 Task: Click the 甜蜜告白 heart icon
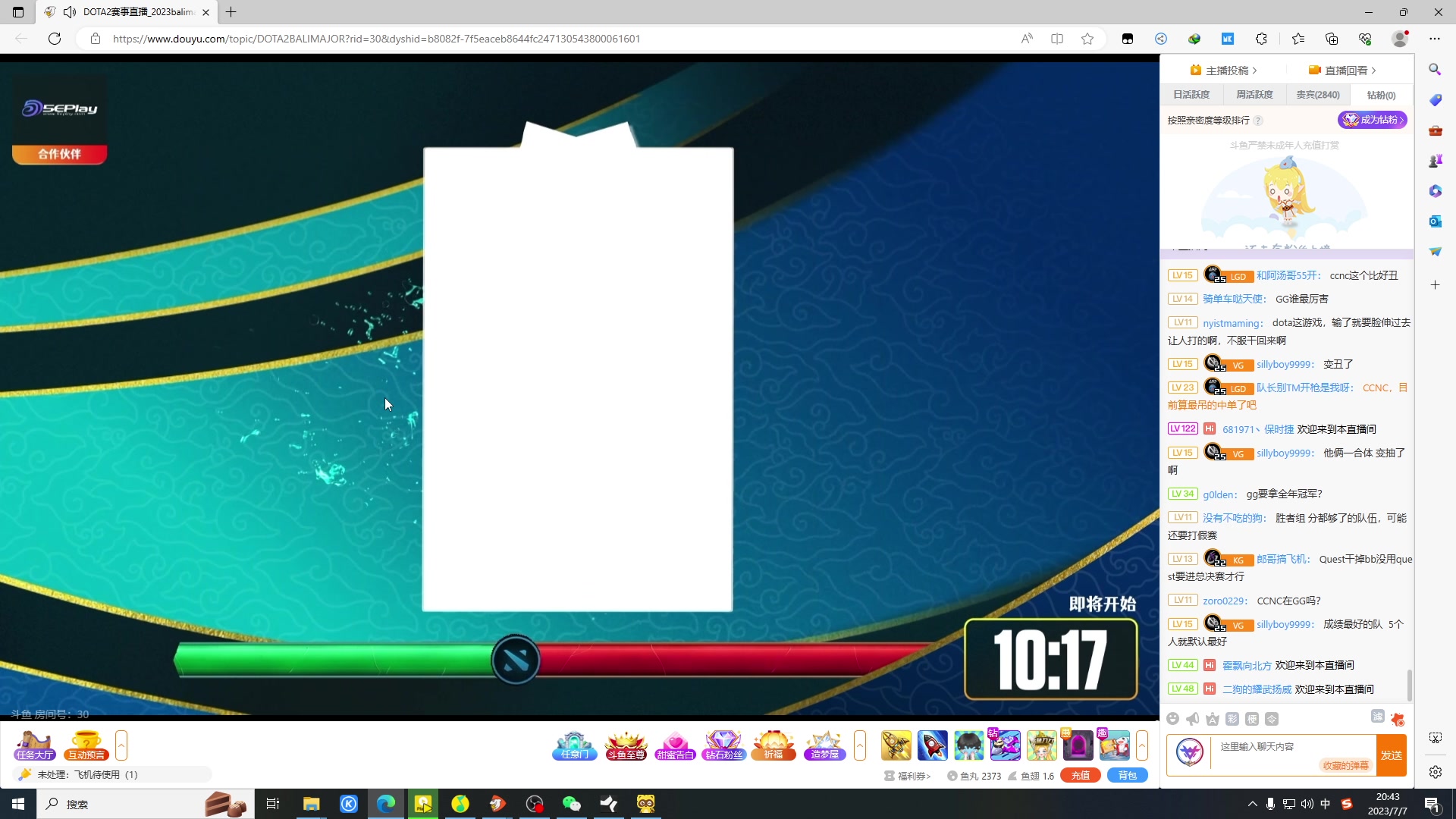coord(675,745)
